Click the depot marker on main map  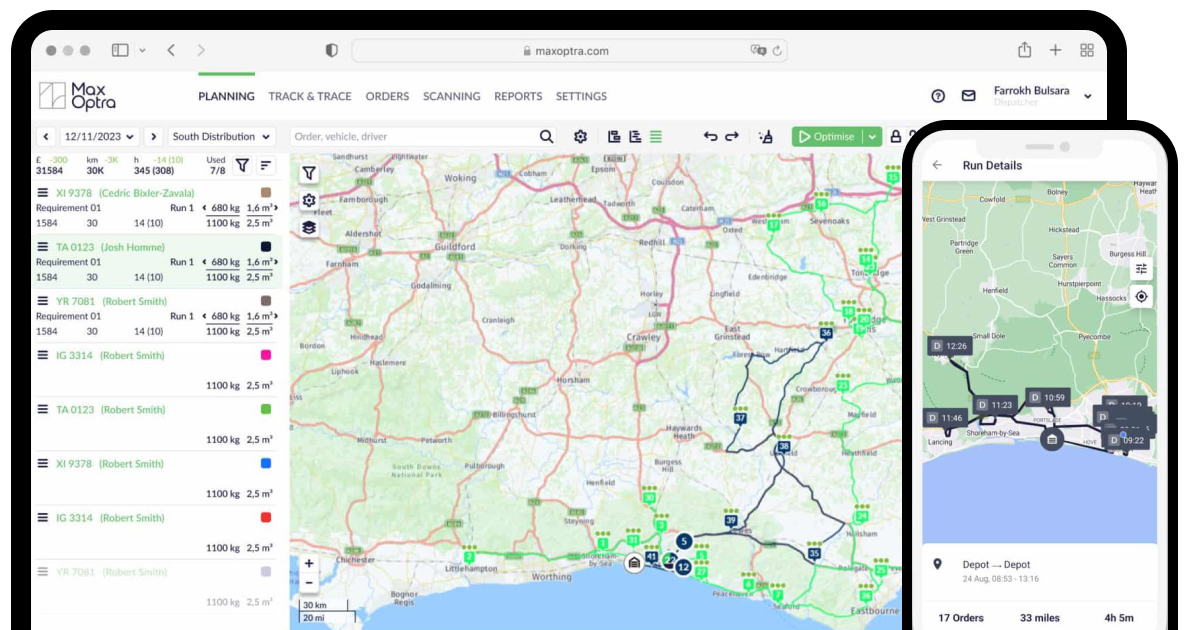(x=634, y=564)
